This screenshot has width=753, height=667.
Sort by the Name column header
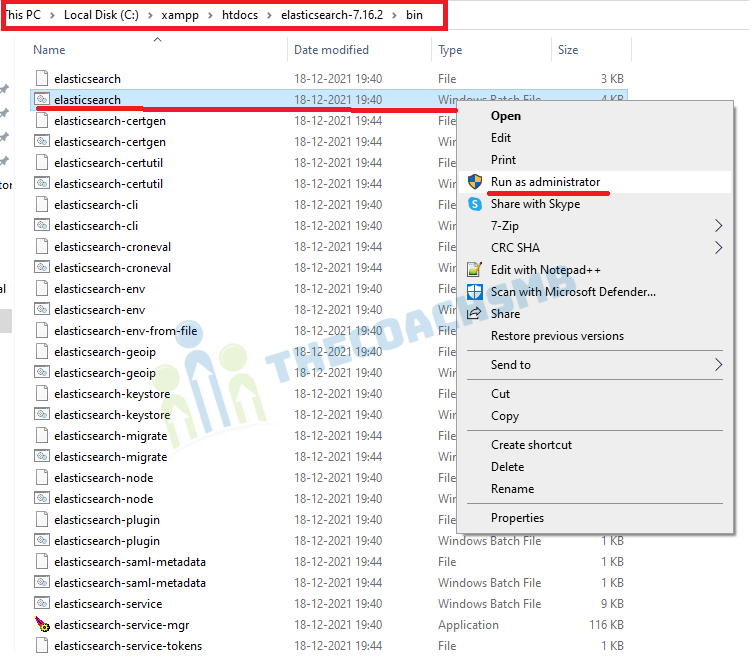(49, 50)
